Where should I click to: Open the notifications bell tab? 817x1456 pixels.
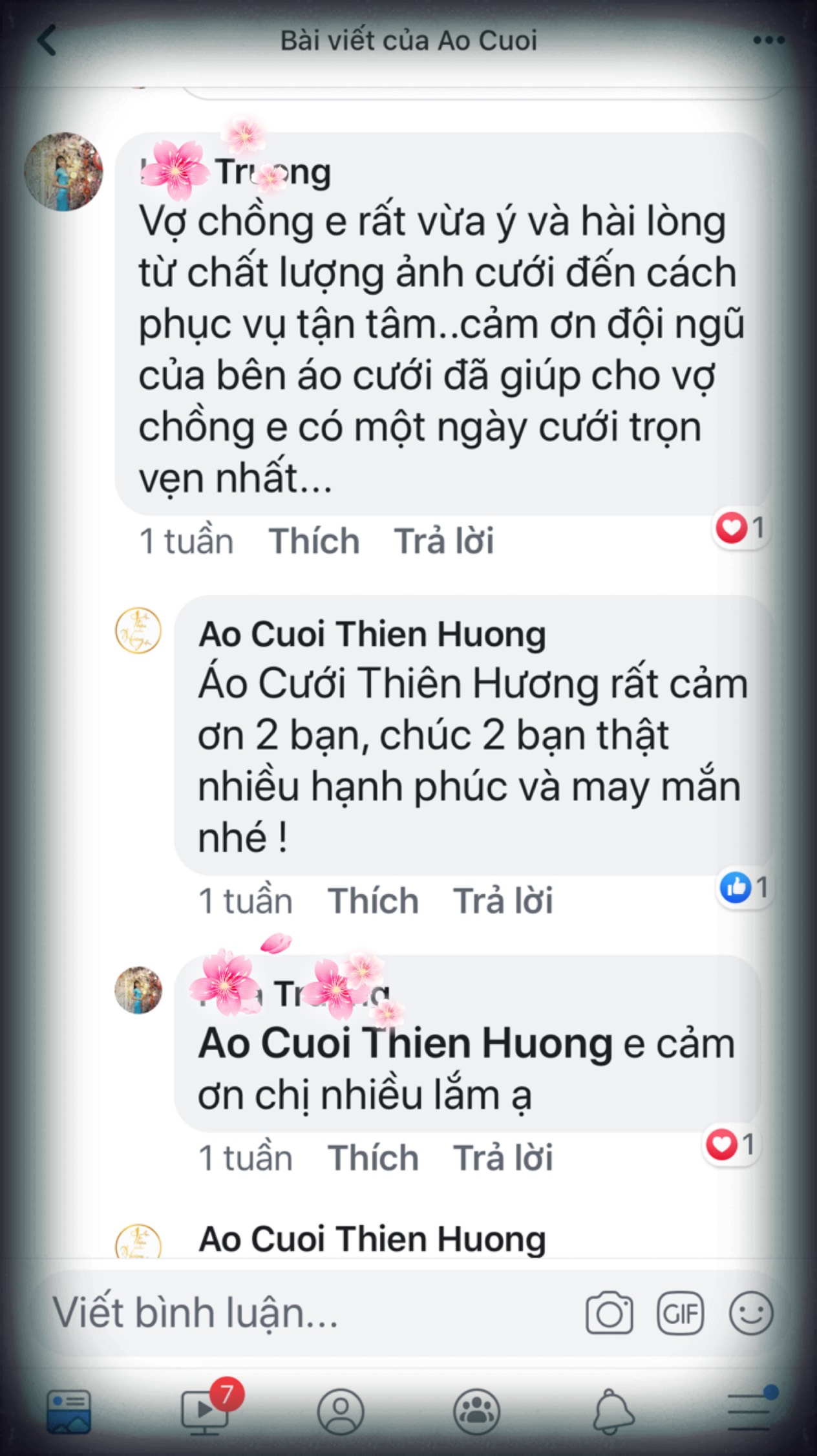pyautogui.click(x=613, y=1411)
